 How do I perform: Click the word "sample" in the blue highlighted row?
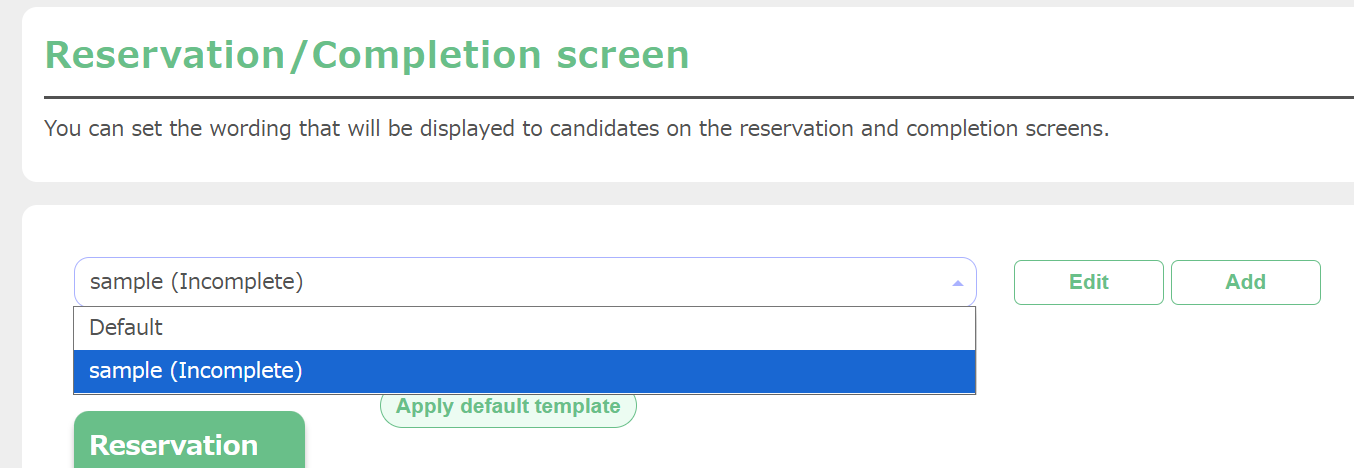pyautogui.click(x=125, y=371)
